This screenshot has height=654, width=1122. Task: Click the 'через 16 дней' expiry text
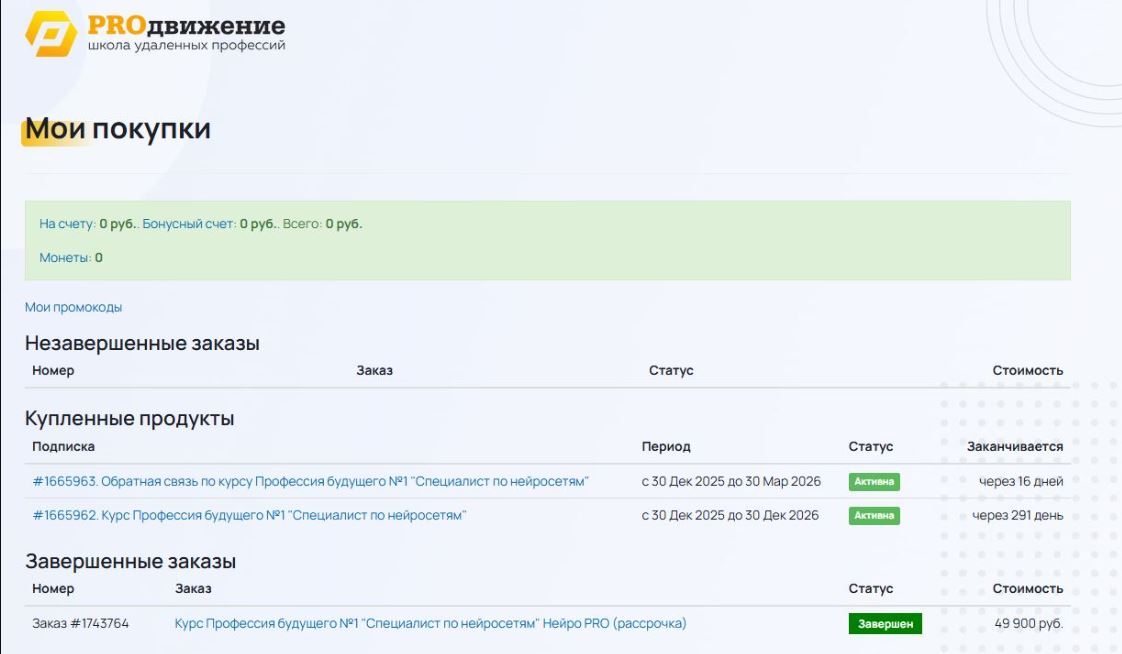(1021, 481)
